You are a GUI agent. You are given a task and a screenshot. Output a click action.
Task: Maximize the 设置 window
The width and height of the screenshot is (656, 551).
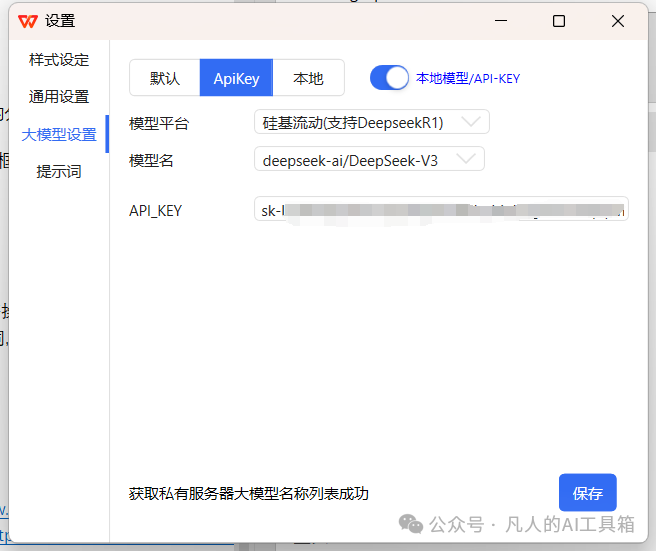pyautogui.click(x=559, y=21)
